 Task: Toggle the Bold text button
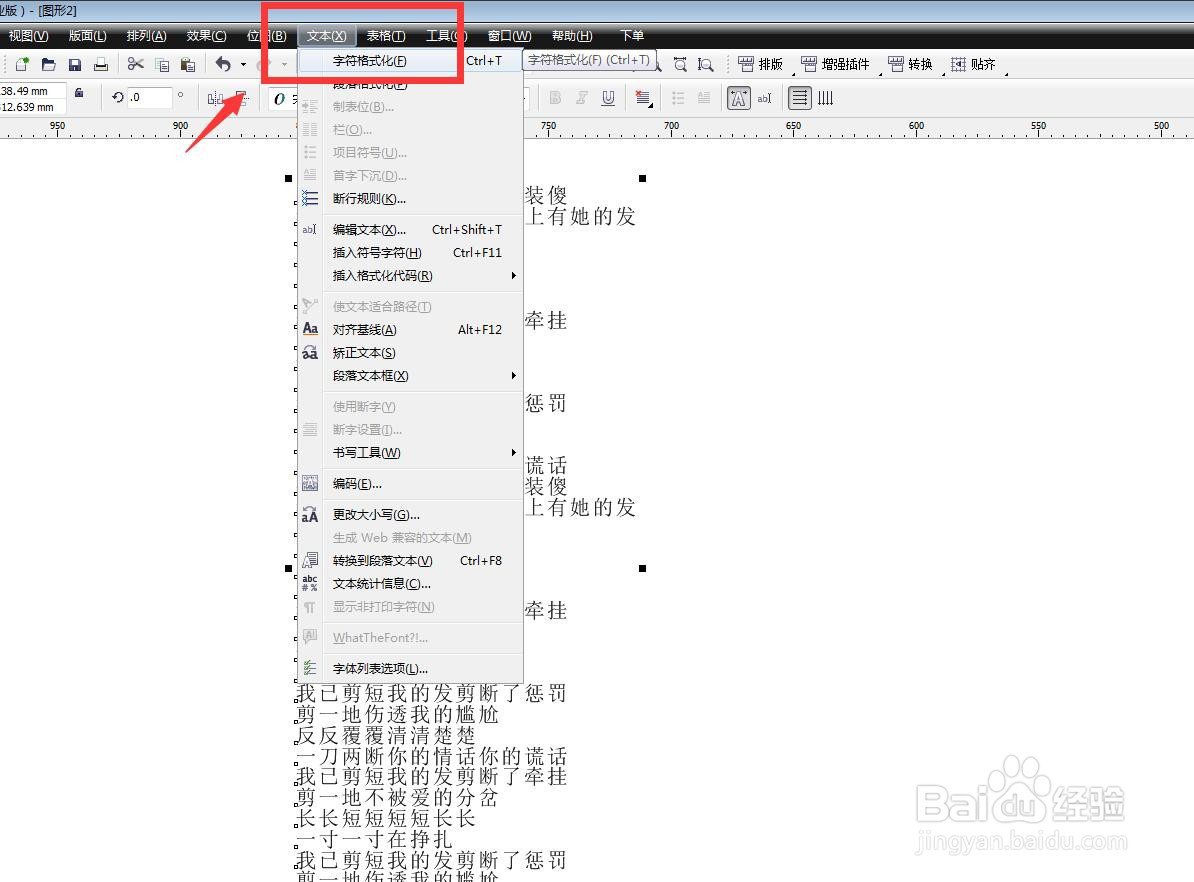[555, 97]
